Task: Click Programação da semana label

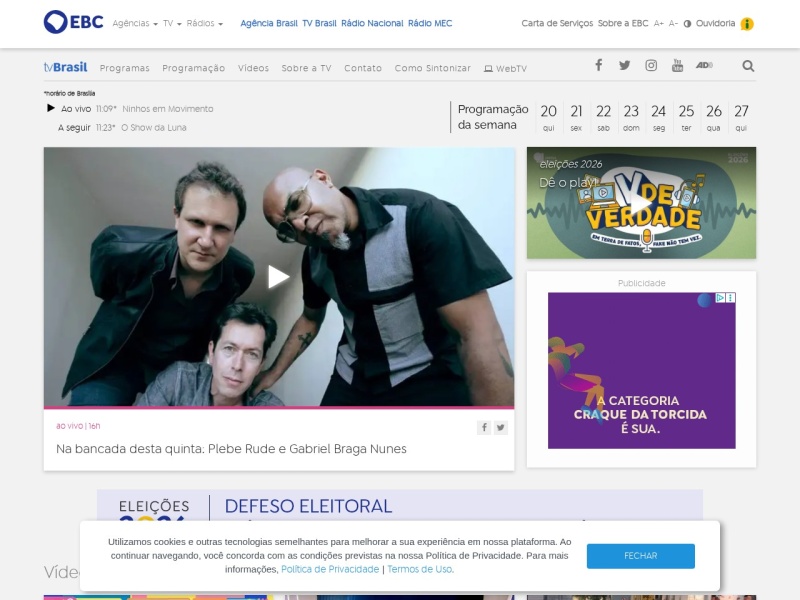Action: pos(493,117)
